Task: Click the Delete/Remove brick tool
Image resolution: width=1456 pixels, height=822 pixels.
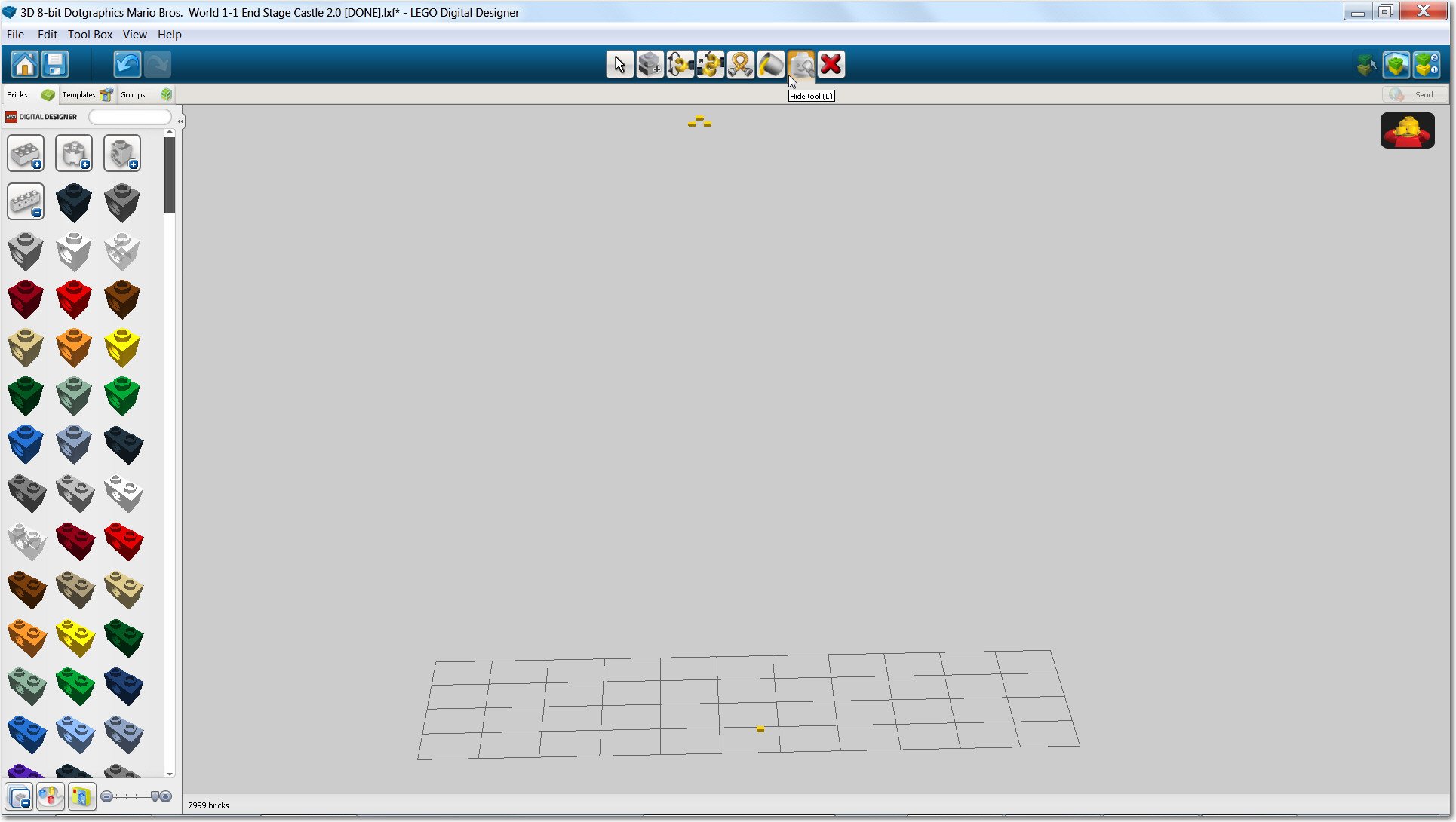Action: pyautogui.click(x=831, y=65)
